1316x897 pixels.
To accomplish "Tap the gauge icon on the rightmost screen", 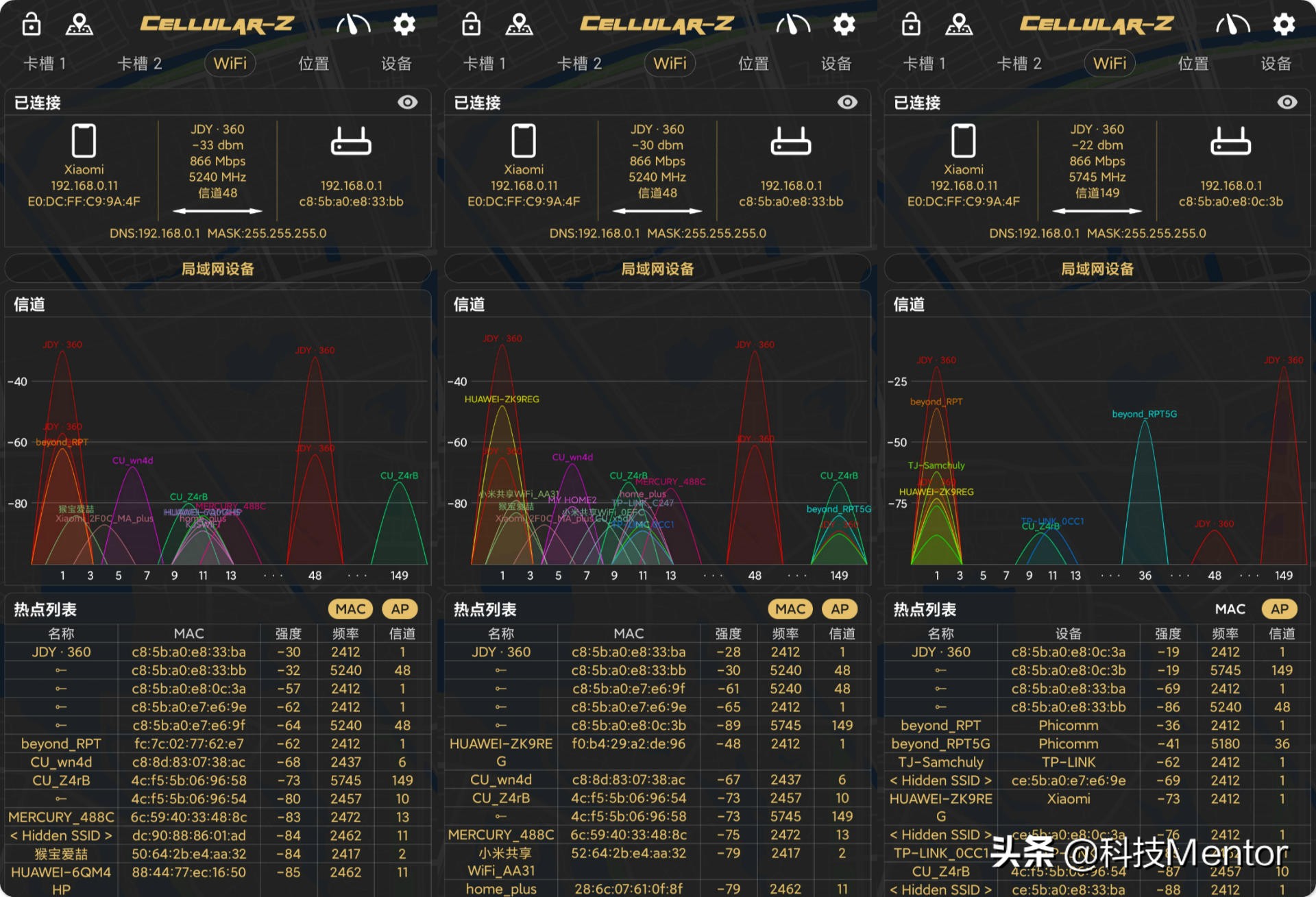I will pos(1233,24).
